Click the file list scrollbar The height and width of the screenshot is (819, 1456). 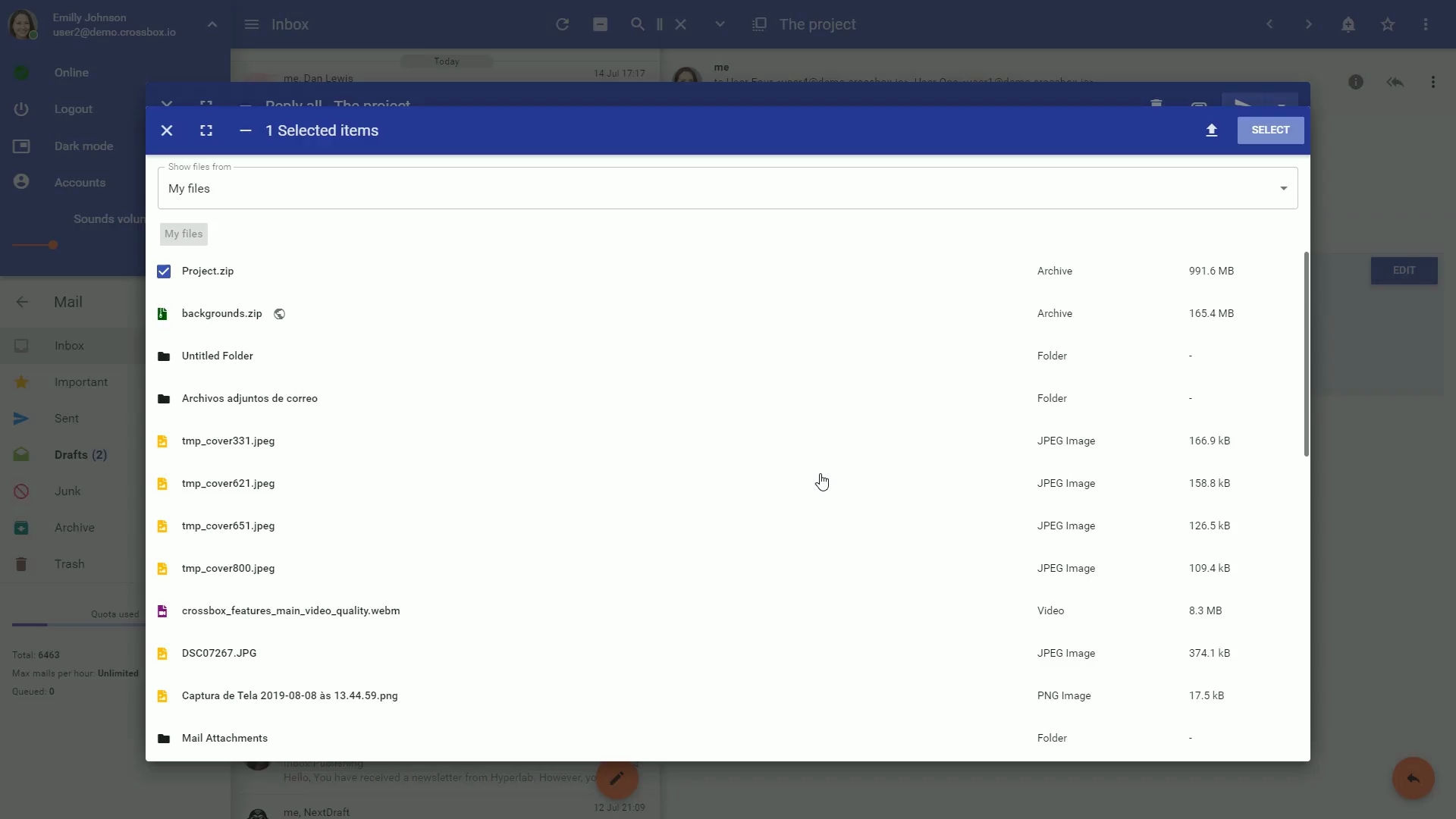click(x=1306, y=354)
